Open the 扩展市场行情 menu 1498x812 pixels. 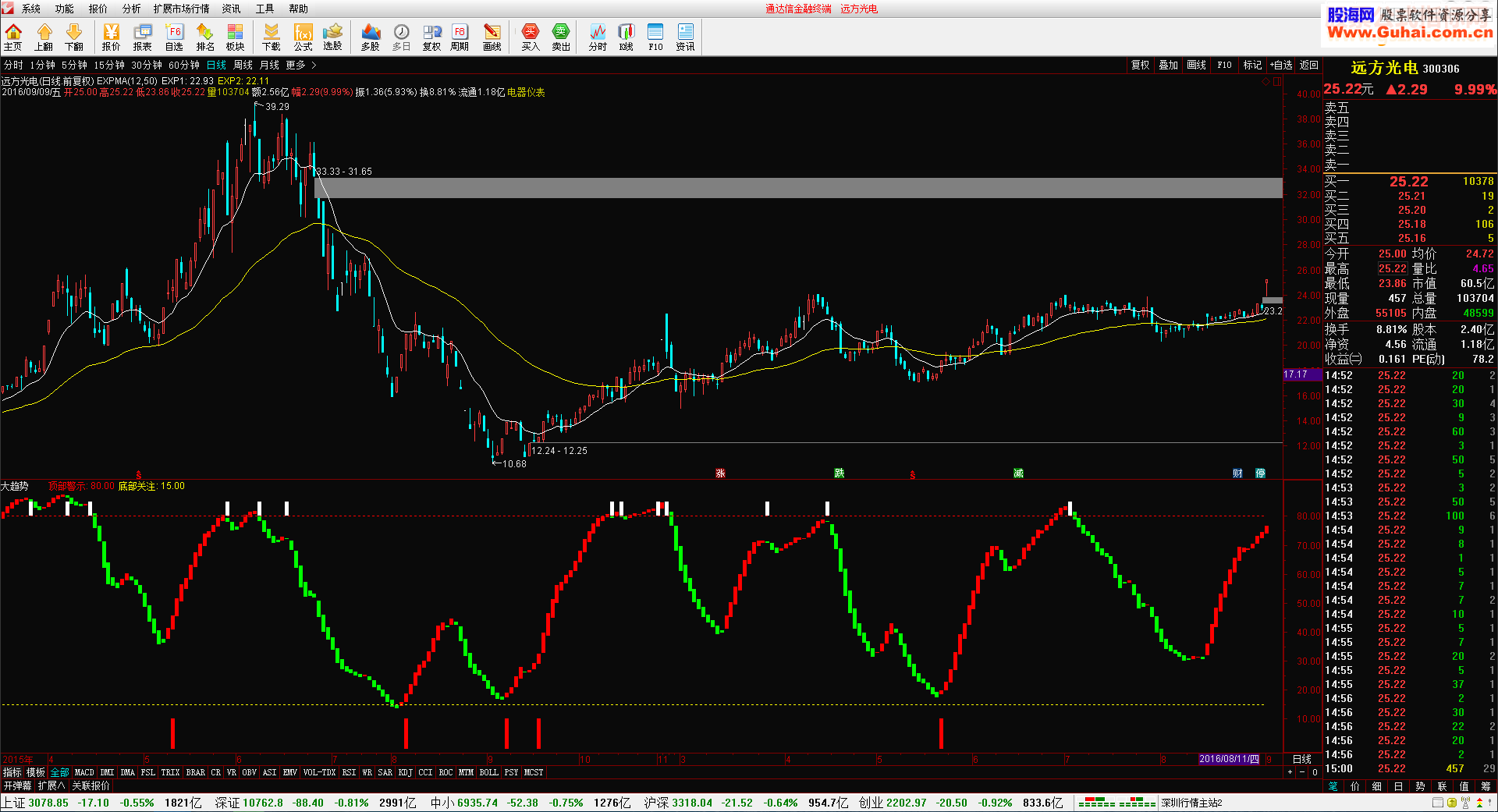[182, 9]
